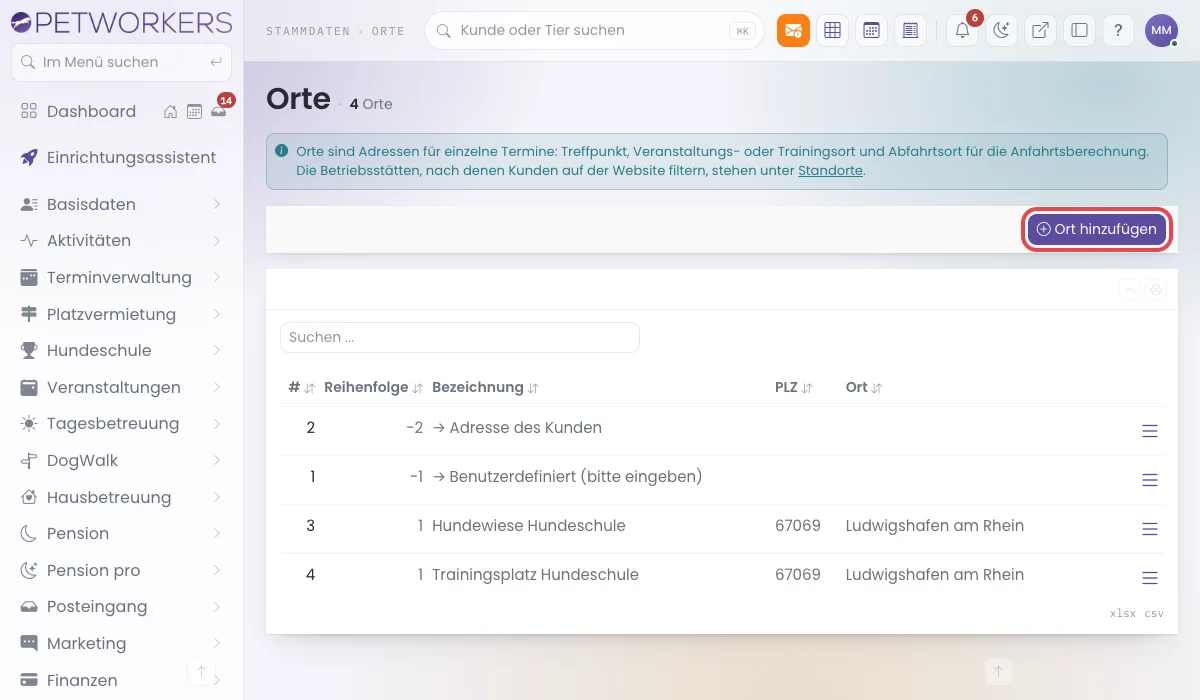Viewport: 1200px width, 700px height.
Task: Click the Trainingsplatz Hundeschule cell
Action: click(535, 575)
